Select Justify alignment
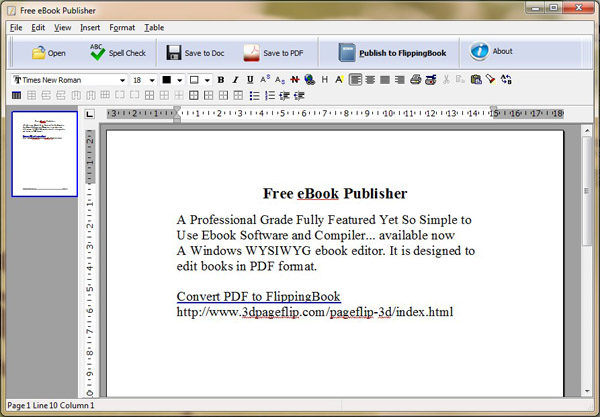Image resolution: width=600 pixels, height=417 pixels. tap(385, 80)
